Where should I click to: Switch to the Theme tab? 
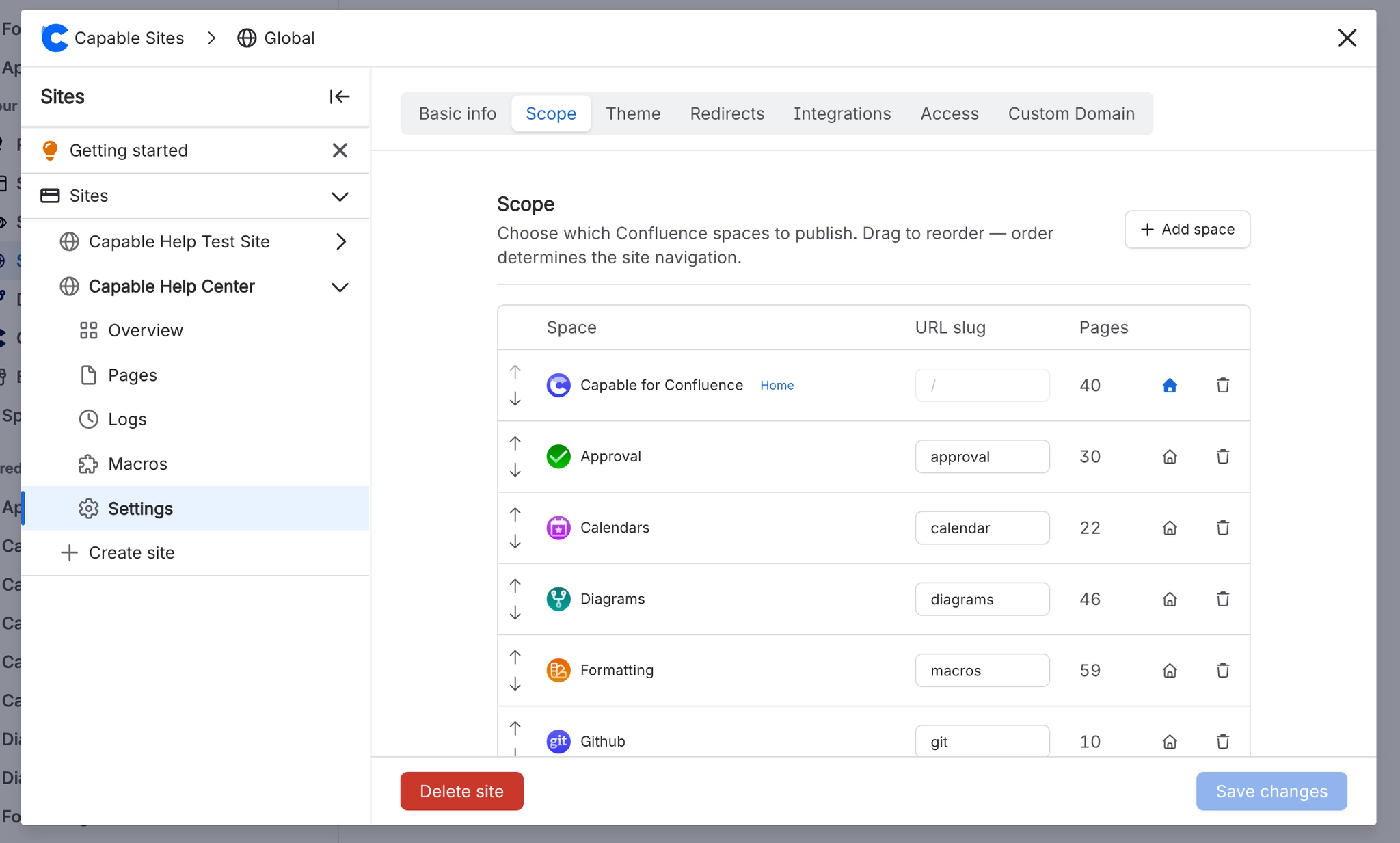(x=633, y=113)
